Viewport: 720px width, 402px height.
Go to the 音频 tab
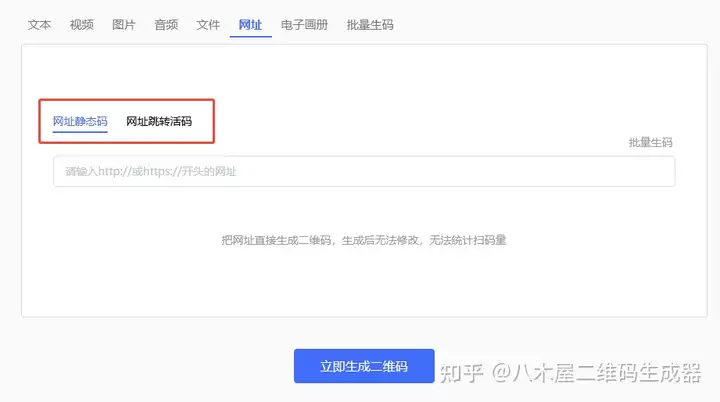click(166, 25)
